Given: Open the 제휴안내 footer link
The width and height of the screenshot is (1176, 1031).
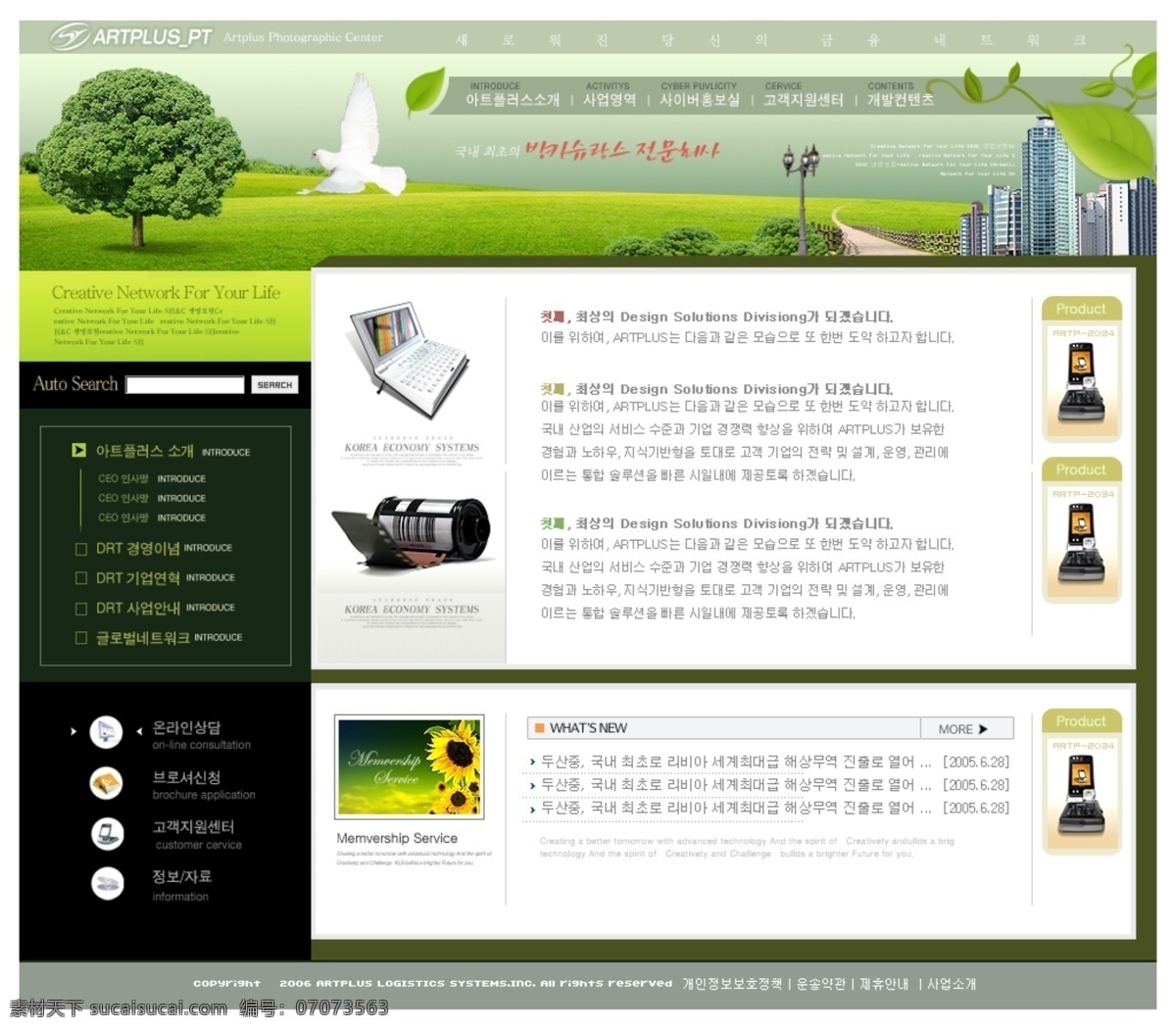Looking at the screenshot, I should (x=884, y=984).
